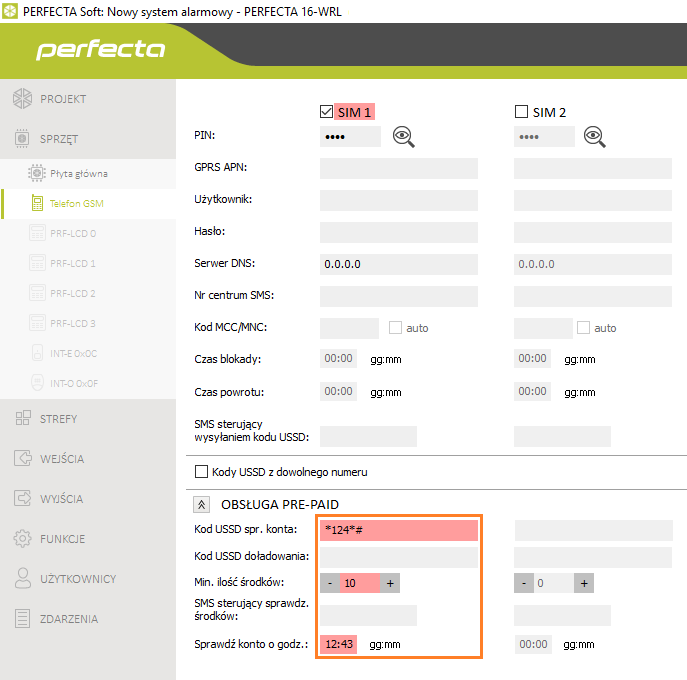Click the SIM 1 Serwer DNS field

[399, 264]
